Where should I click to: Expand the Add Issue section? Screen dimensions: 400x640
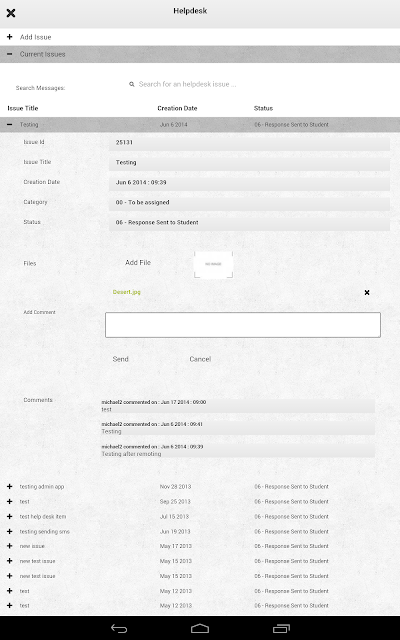pos(200,37)
